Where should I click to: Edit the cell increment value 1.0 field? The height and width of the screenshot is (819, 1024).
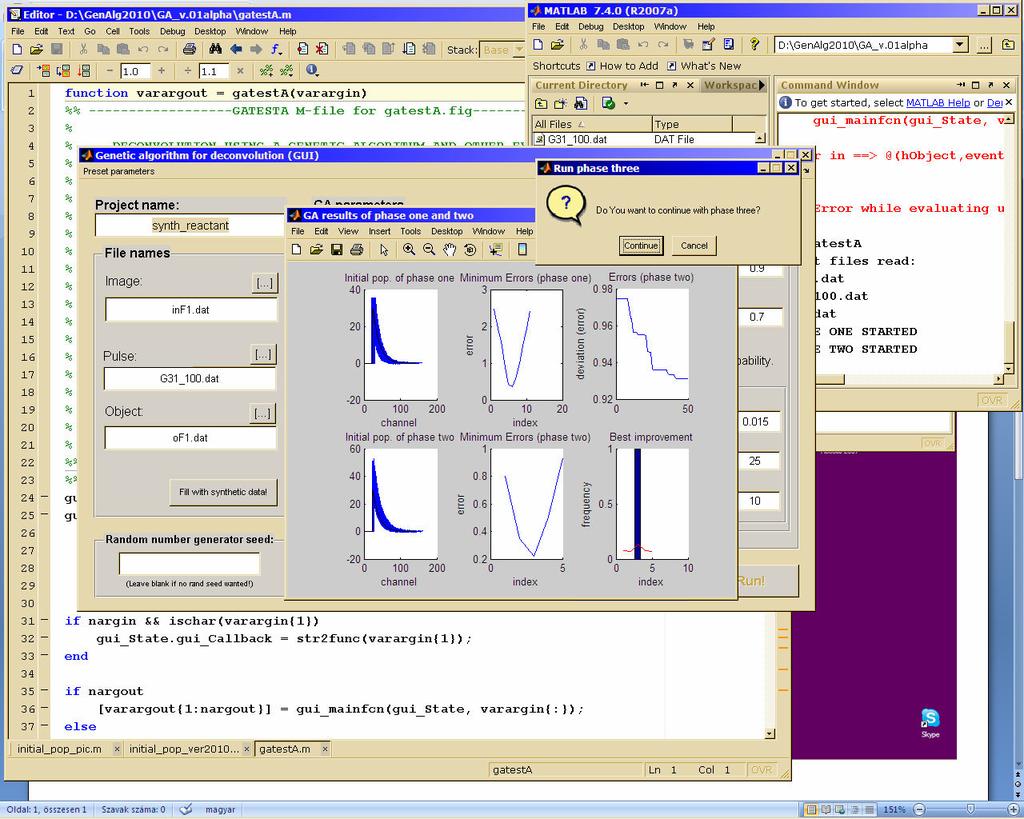[135, 71]
